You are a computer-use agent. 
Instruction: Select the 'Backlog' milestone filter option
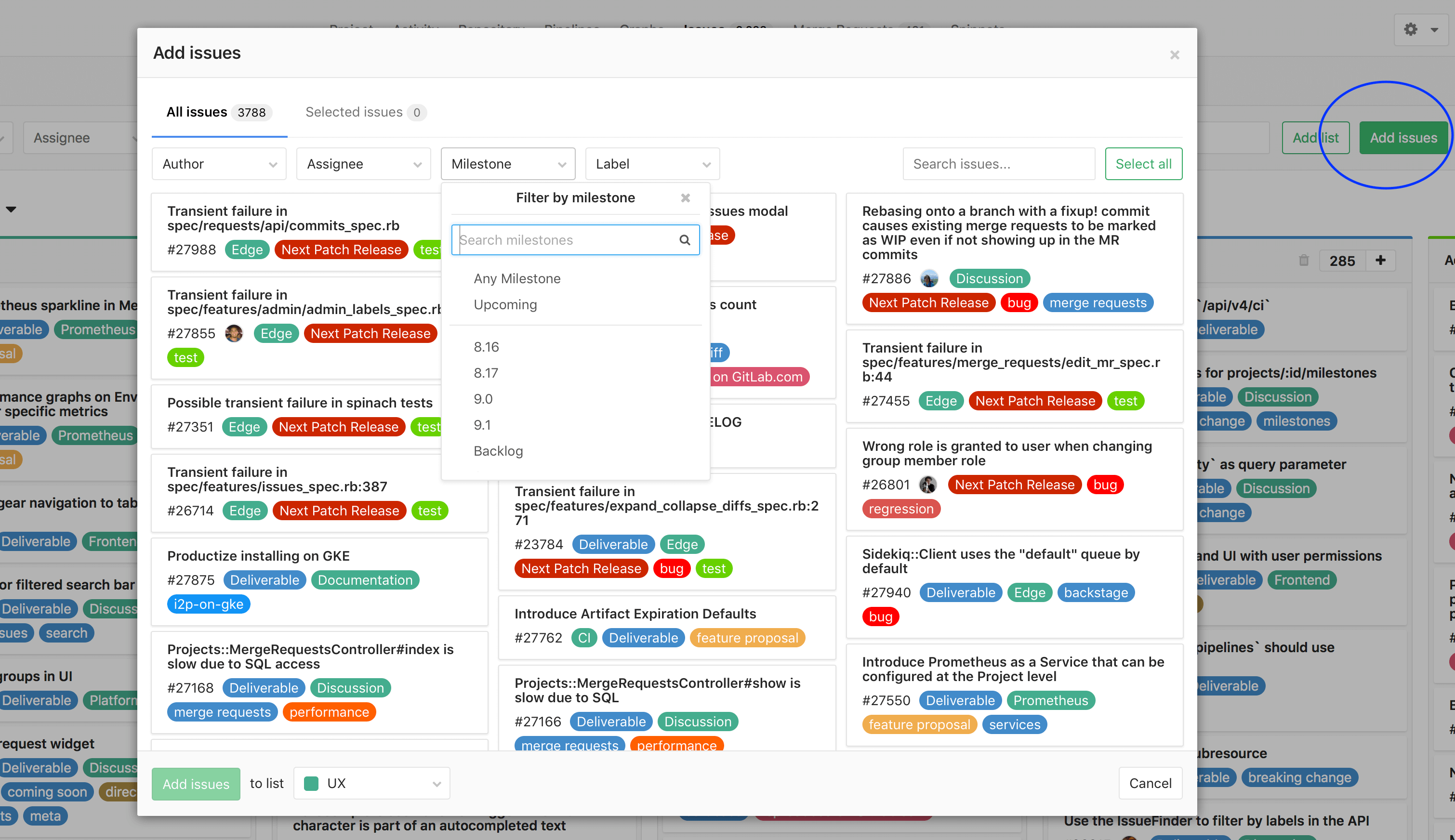point(499,451)
